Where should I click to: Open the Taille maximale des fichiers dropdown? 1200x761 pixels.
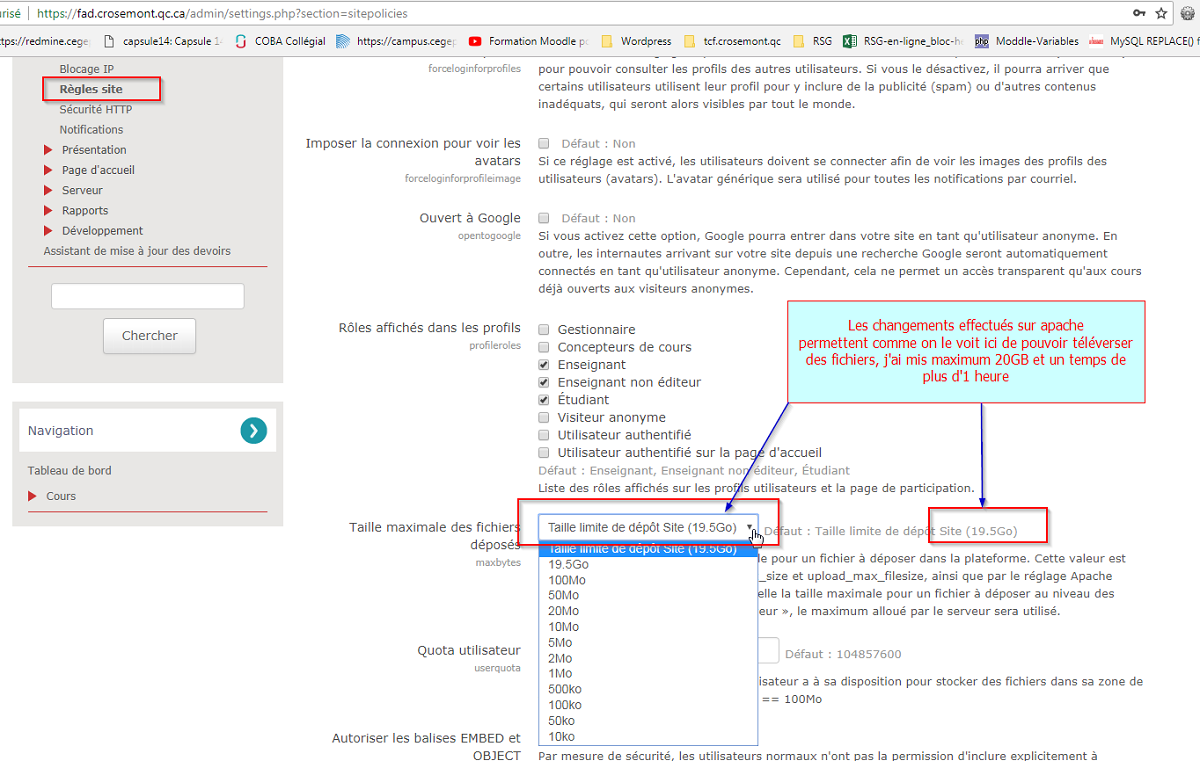[x=648, y=528]
